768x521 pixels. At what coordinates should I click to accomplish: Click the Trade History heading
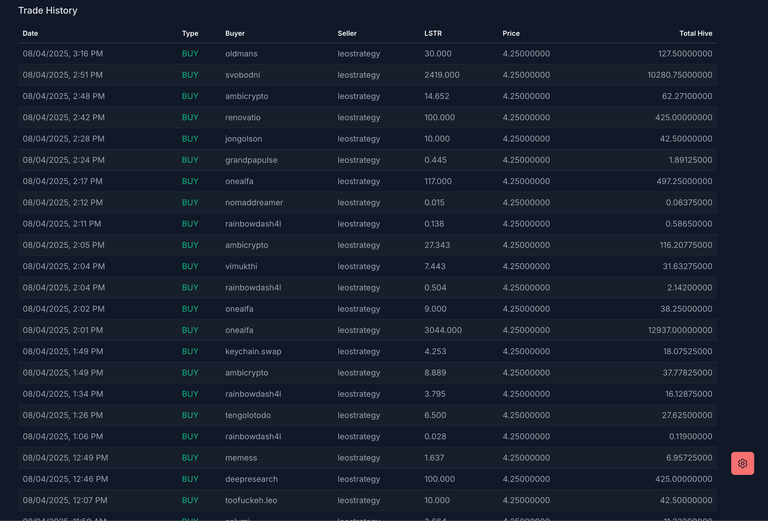tap(48, 10)
